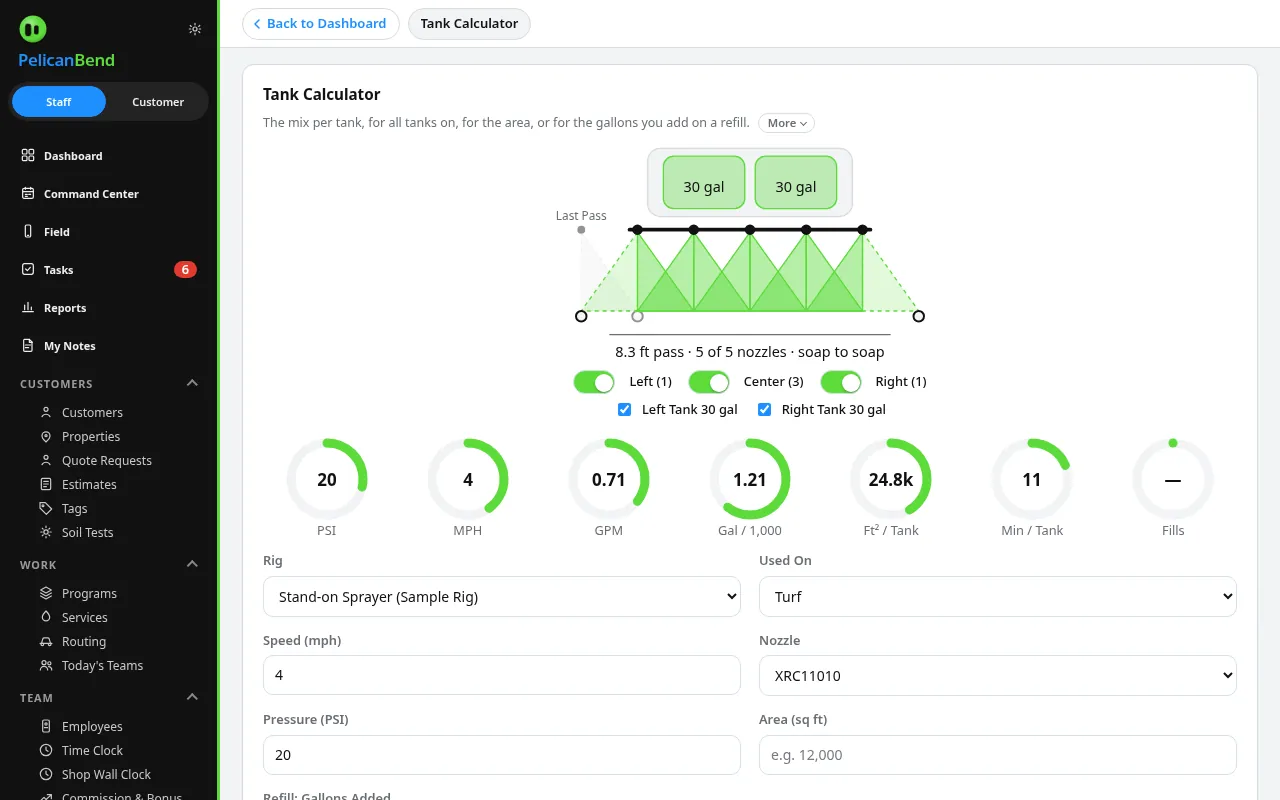Click the Reports bar chart icon
Screen dimensions: 1280x800
[28, 308]
